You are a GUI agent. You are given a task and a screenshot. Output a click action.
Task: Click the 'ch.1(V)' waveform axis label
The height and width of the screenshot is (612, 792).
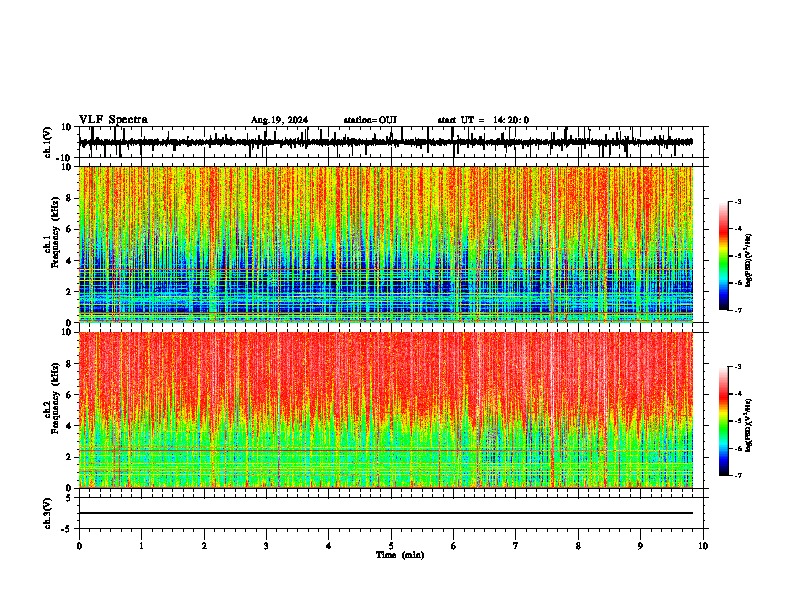[48, 142]
